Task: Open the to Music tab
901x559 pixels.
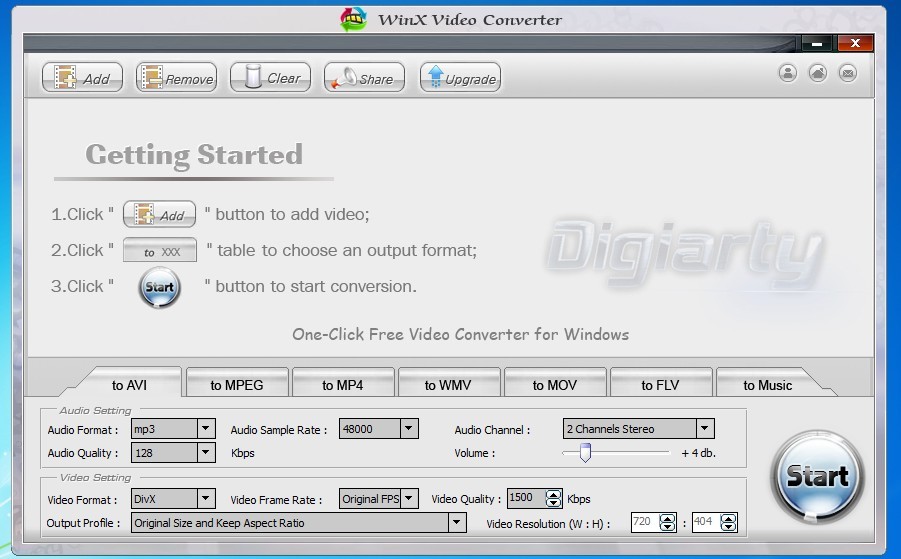Action: coord(767,385)
